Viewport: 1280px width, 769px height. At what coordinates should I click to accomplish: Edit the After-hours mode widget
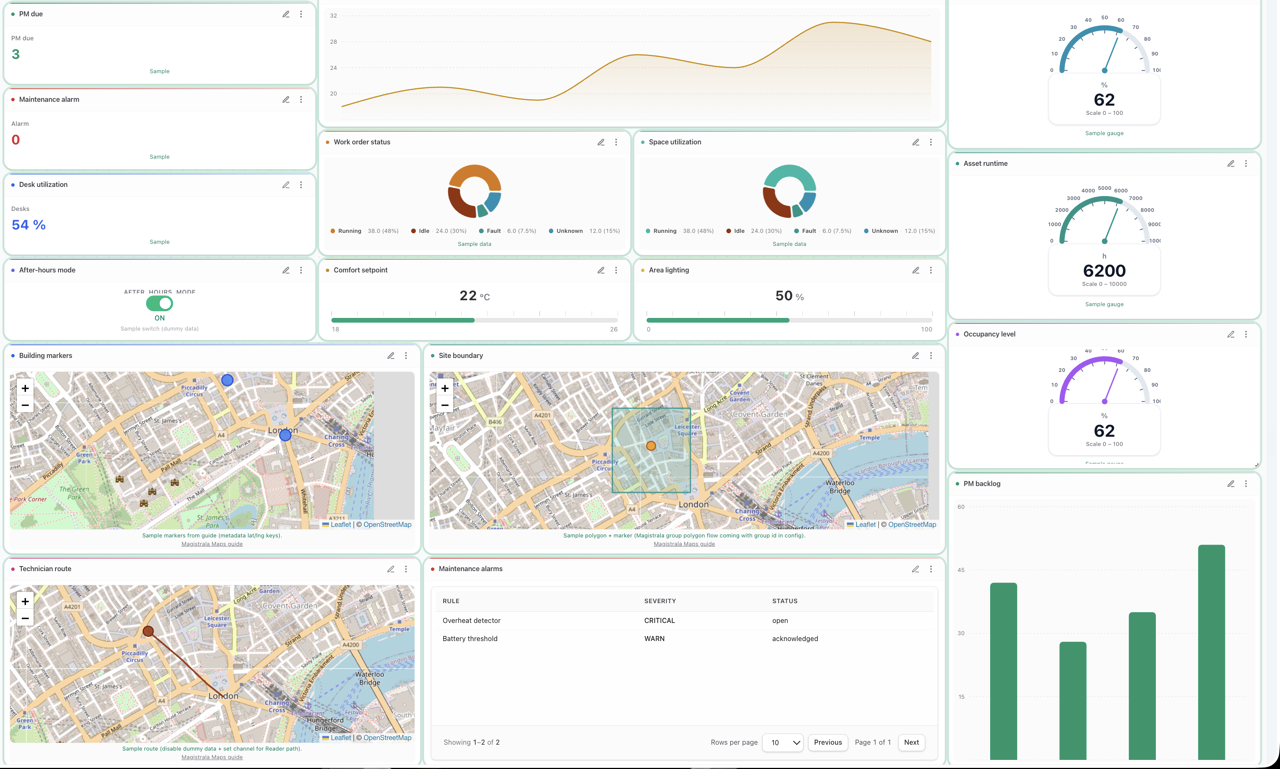click(286, 270)
